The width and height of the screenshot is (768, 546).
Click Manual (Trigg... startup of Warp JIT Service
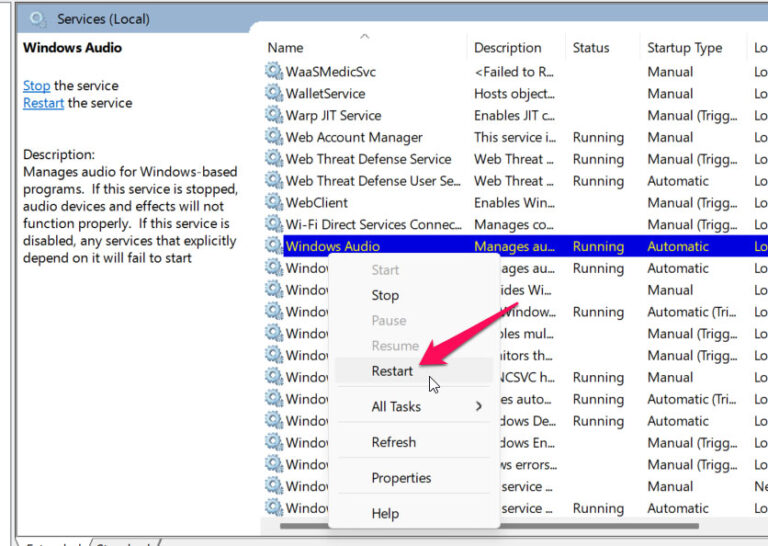692,116
